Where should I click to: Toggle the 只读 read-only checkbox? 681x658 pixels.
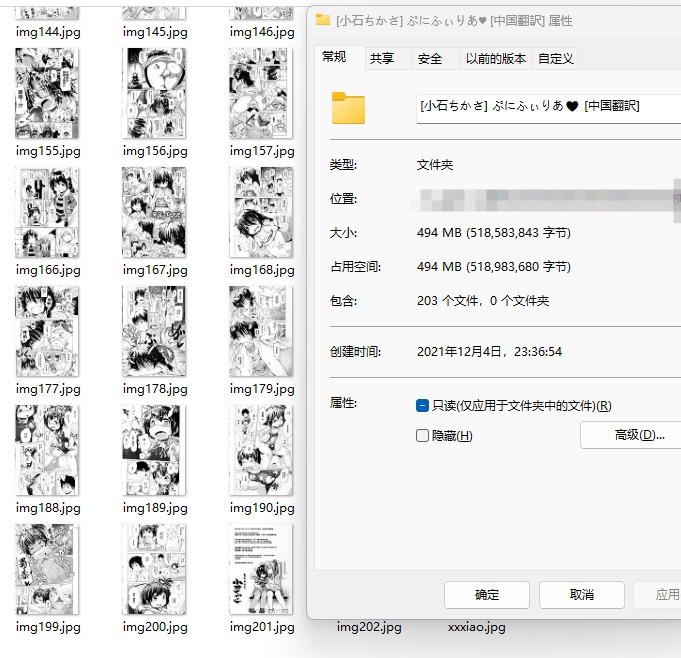[x=423, y=406]
